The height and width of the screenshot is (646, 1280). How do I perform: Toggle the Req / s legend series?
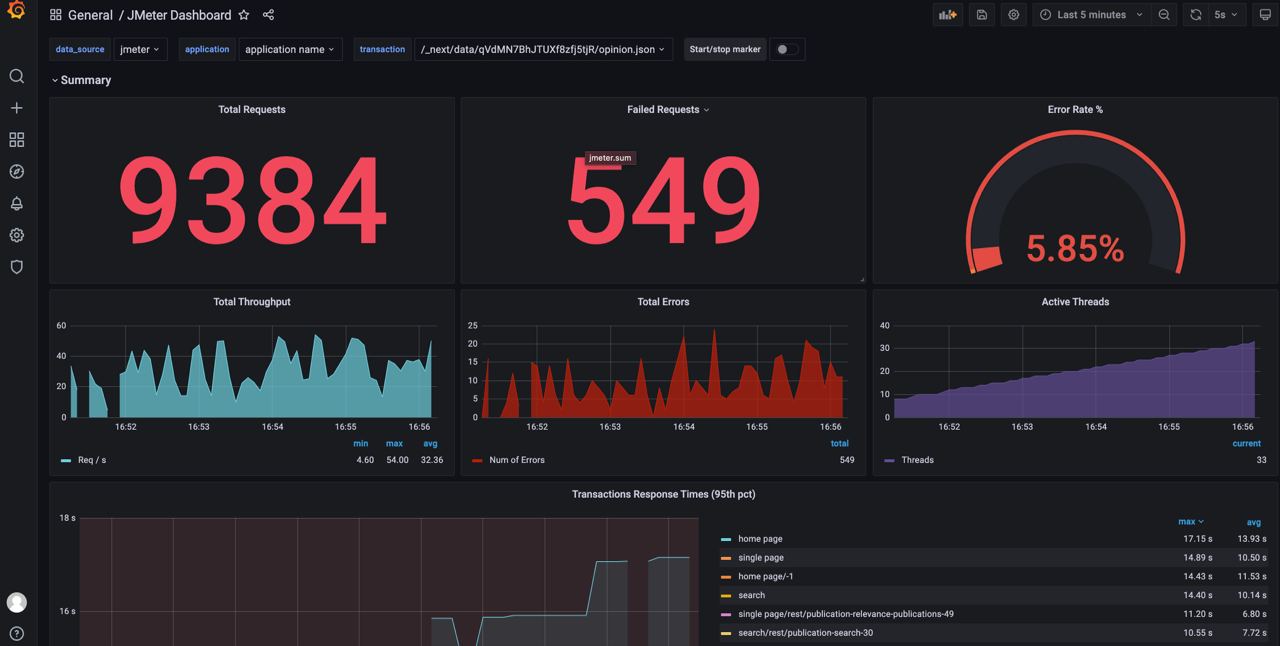pos(92,460)
